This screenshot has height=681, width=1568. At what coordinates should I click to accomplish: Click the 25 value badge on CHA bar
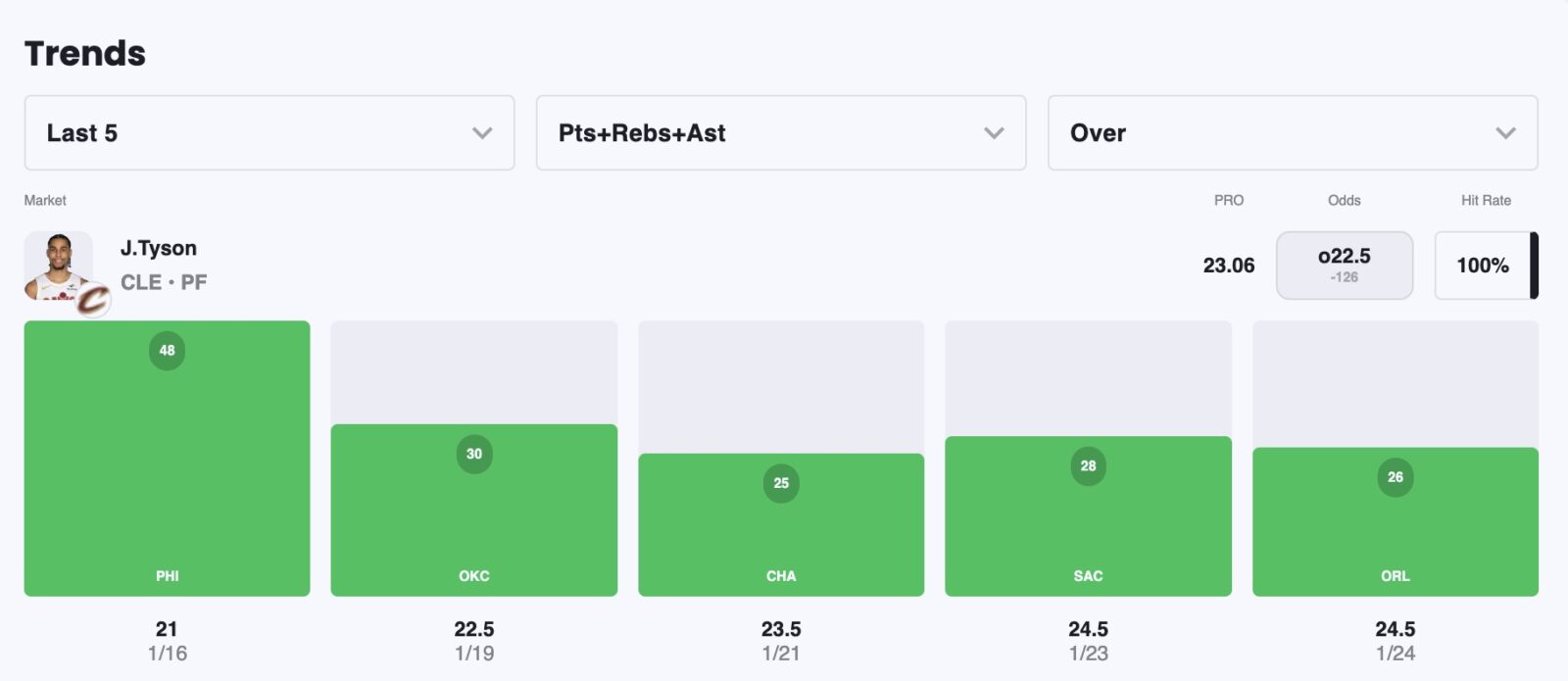coord(781,483)
